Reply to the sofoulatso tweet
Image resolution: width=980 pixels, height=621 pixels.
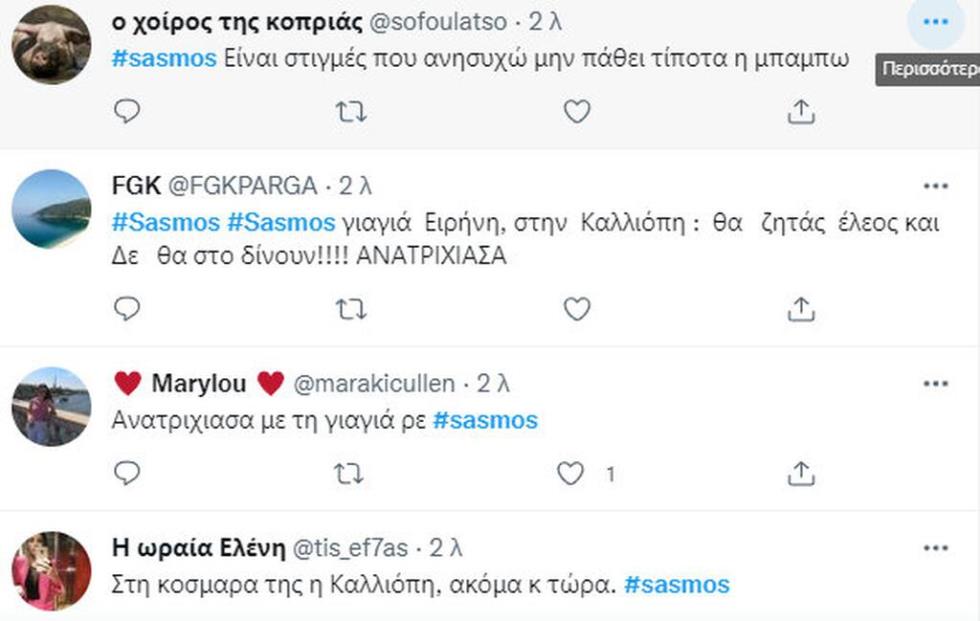click(x=127, y=112)
